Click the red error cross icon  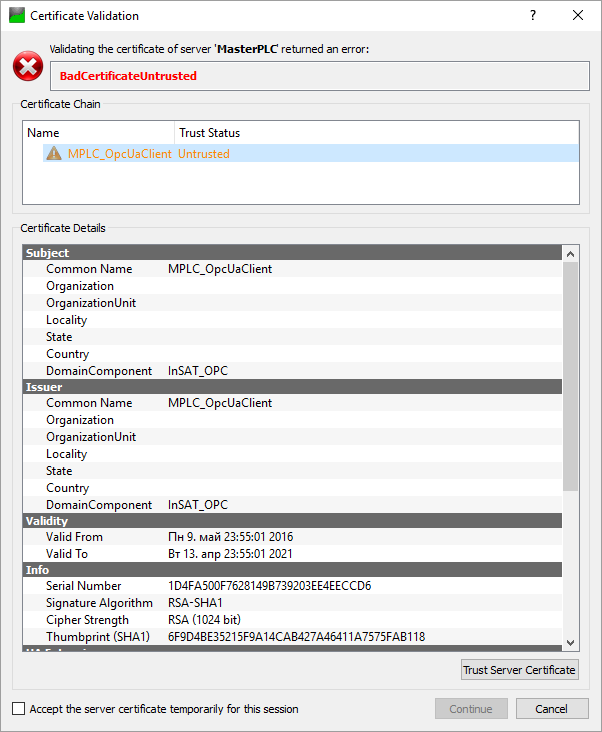click(x=28, y=66)
